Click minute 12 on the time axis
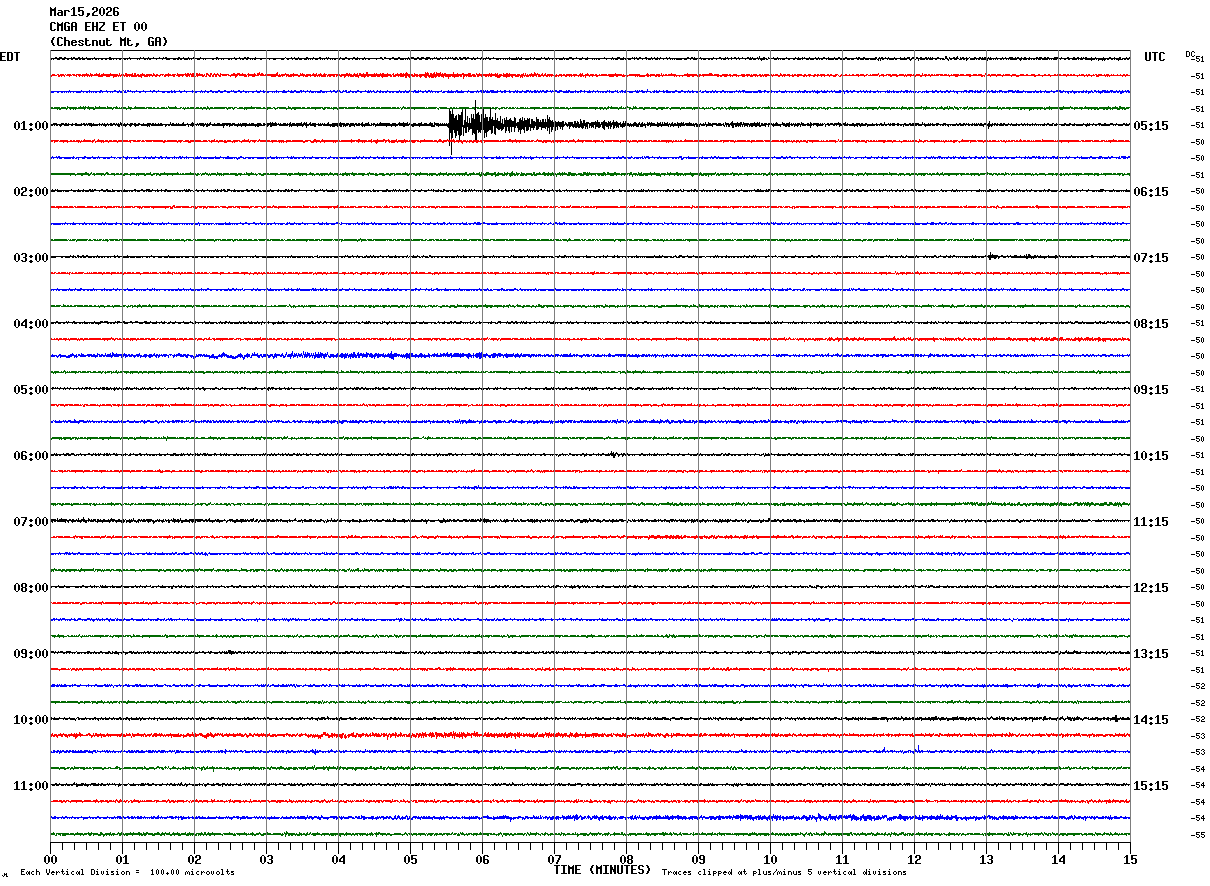The width and height of the screenshot is (1210, 886). pyautogui.click(x=914, y=859)
